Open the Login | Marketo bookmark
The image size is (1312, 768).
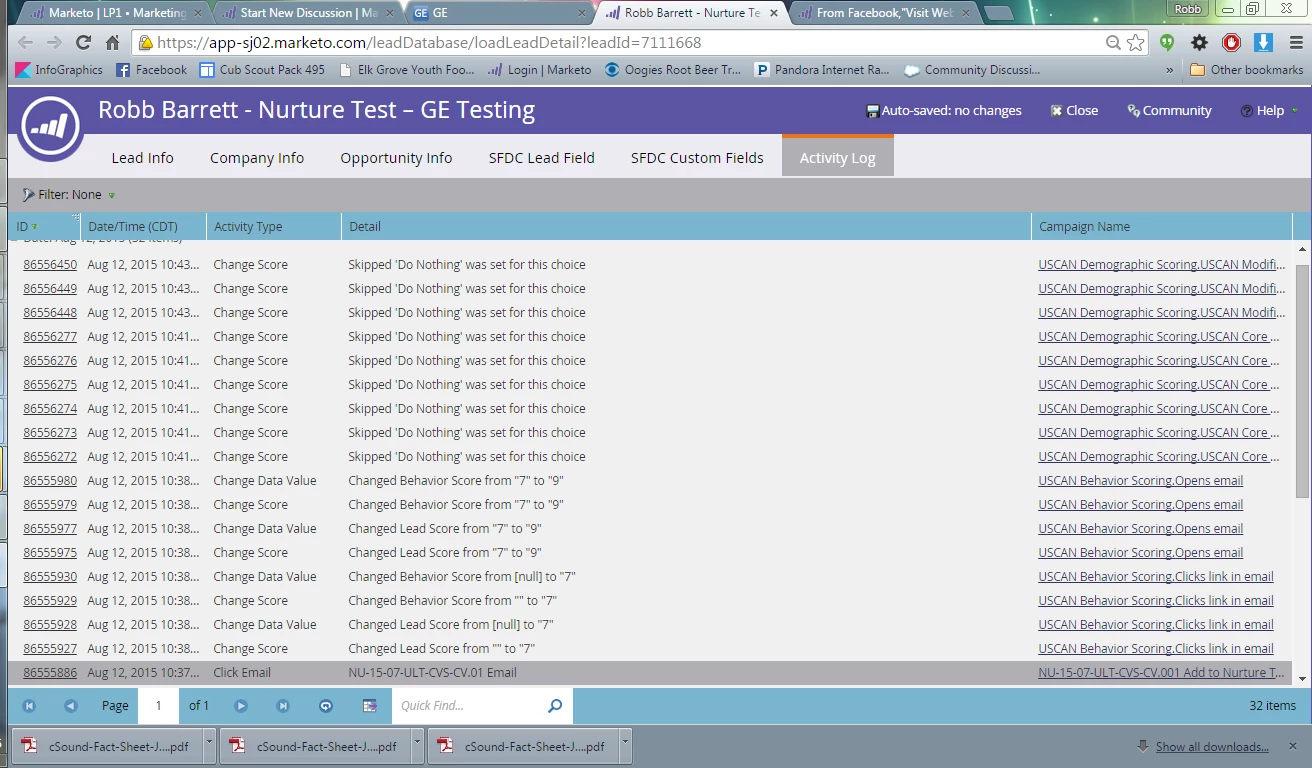coord(539,70)
